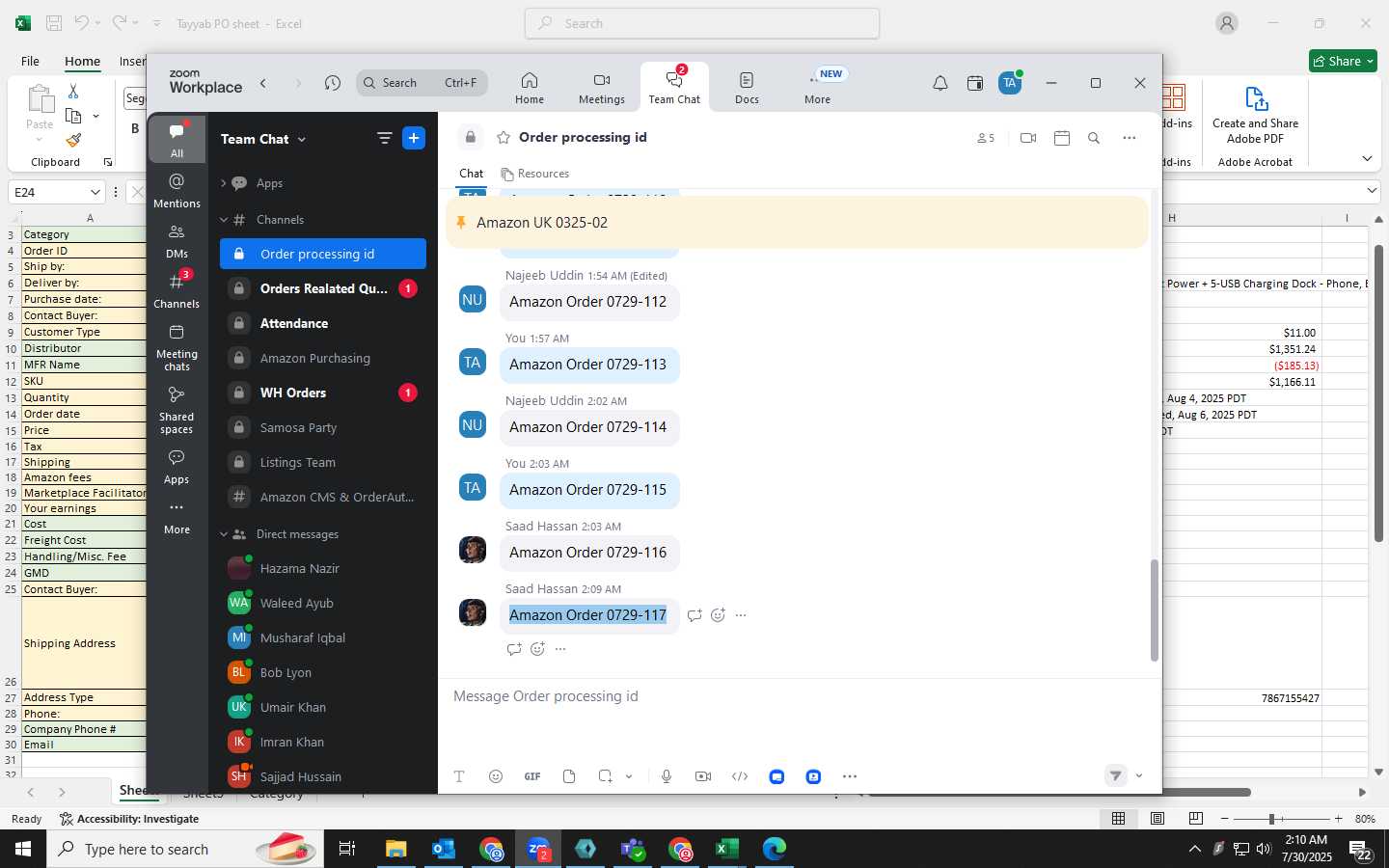Click the message input box

pos(799,696)
